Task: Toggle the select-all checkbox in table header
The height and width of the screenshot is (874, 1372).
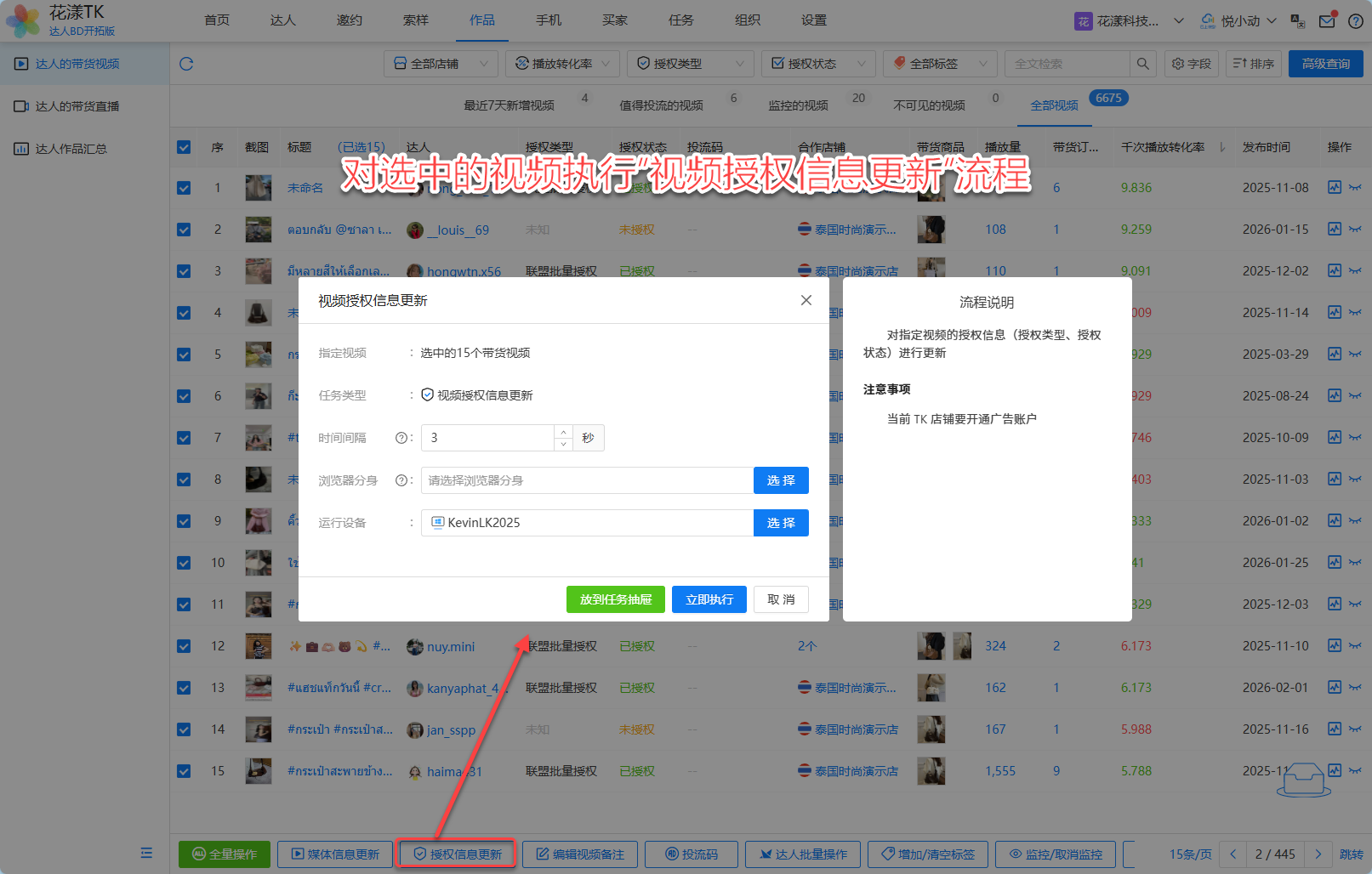Action: pyautogui.click(x=184, y=147)
